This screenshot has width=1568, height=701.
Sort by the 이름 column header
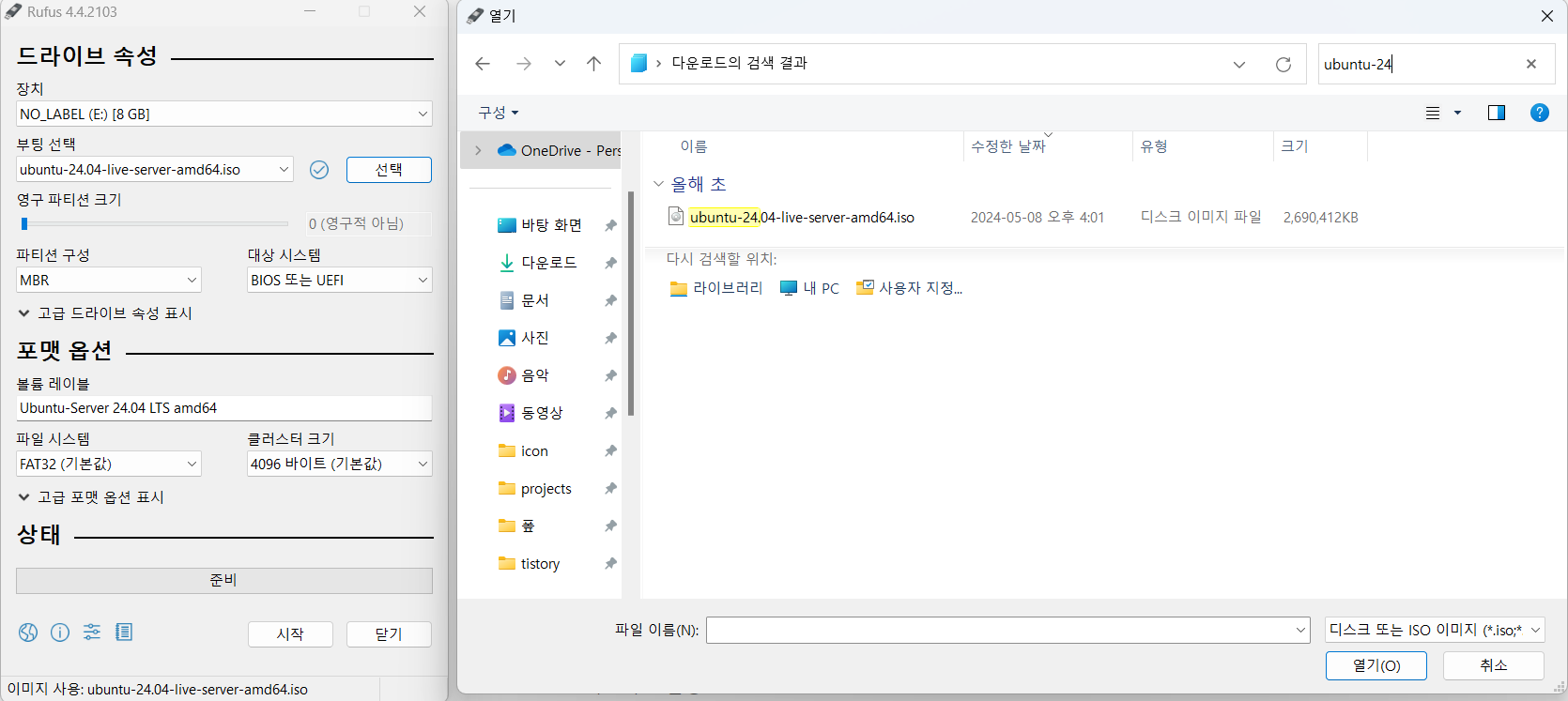(694, 146)
